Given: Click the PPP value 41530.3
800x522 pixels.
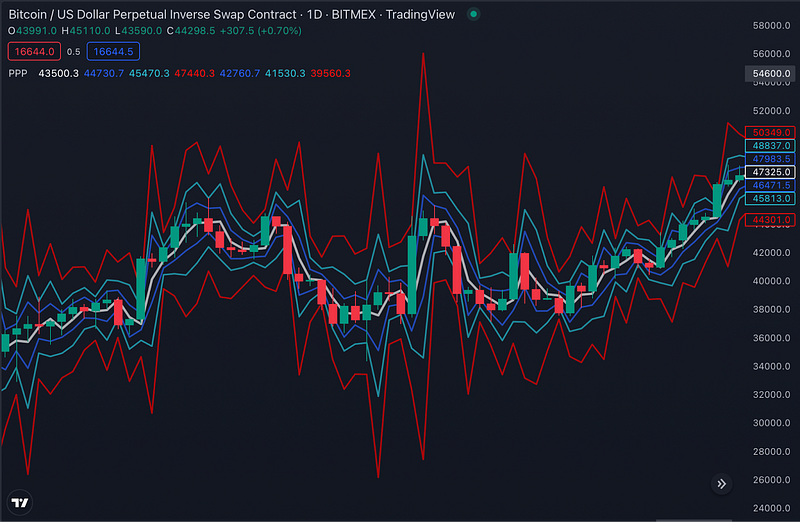Looking at the screenshot, I should tap(285, 73).
